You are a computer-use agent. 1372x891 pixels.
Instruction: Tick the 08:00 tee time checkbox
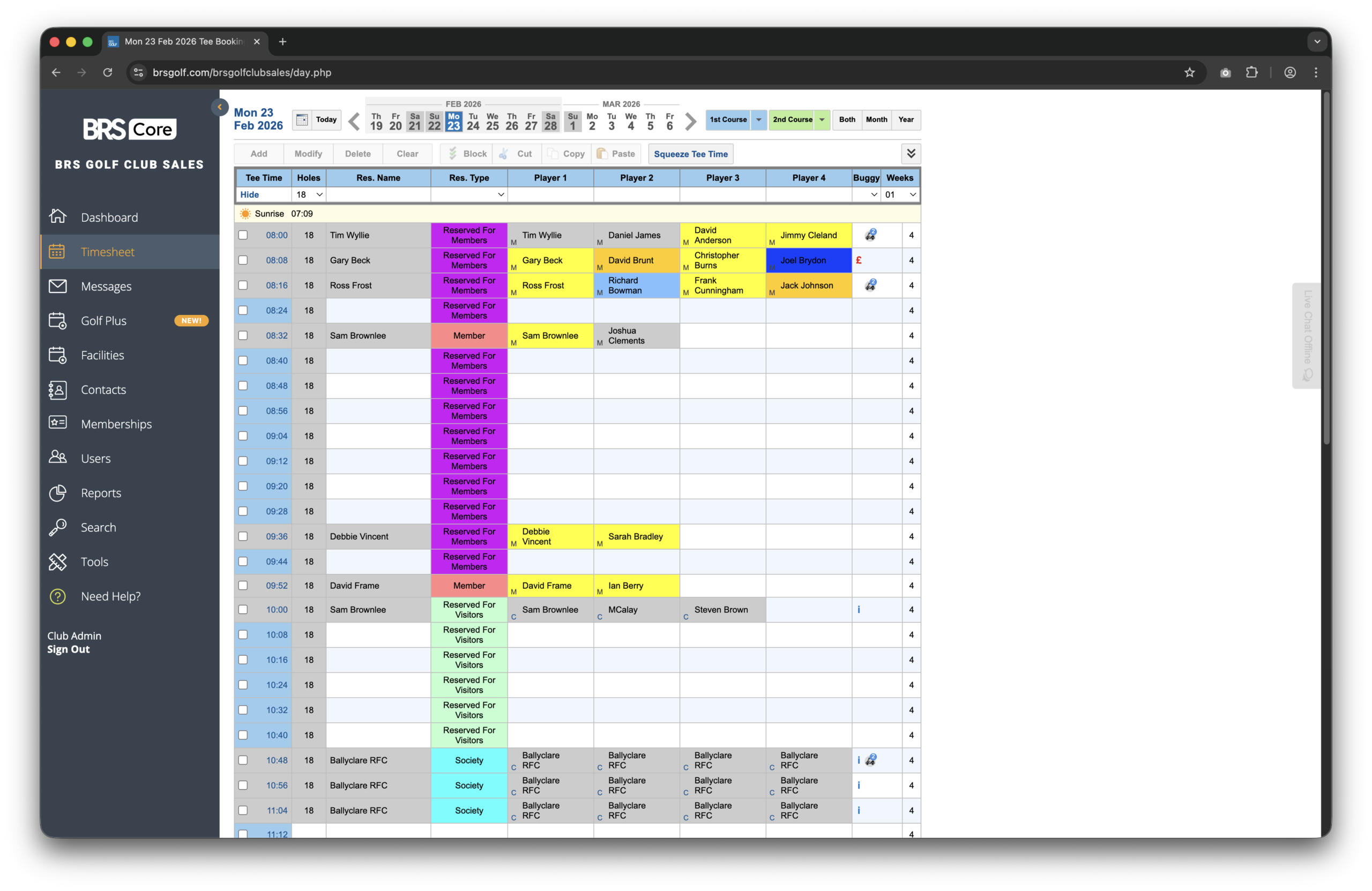[x=243, y=235]
